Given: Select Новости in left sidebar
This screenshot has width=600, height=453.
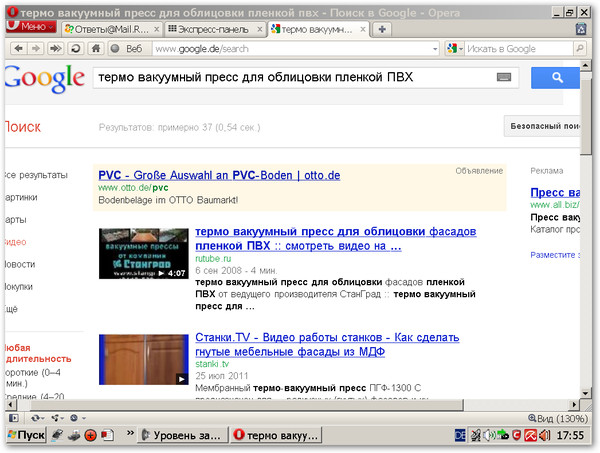Looking at the screenshot, I should (x=20, y=264).
